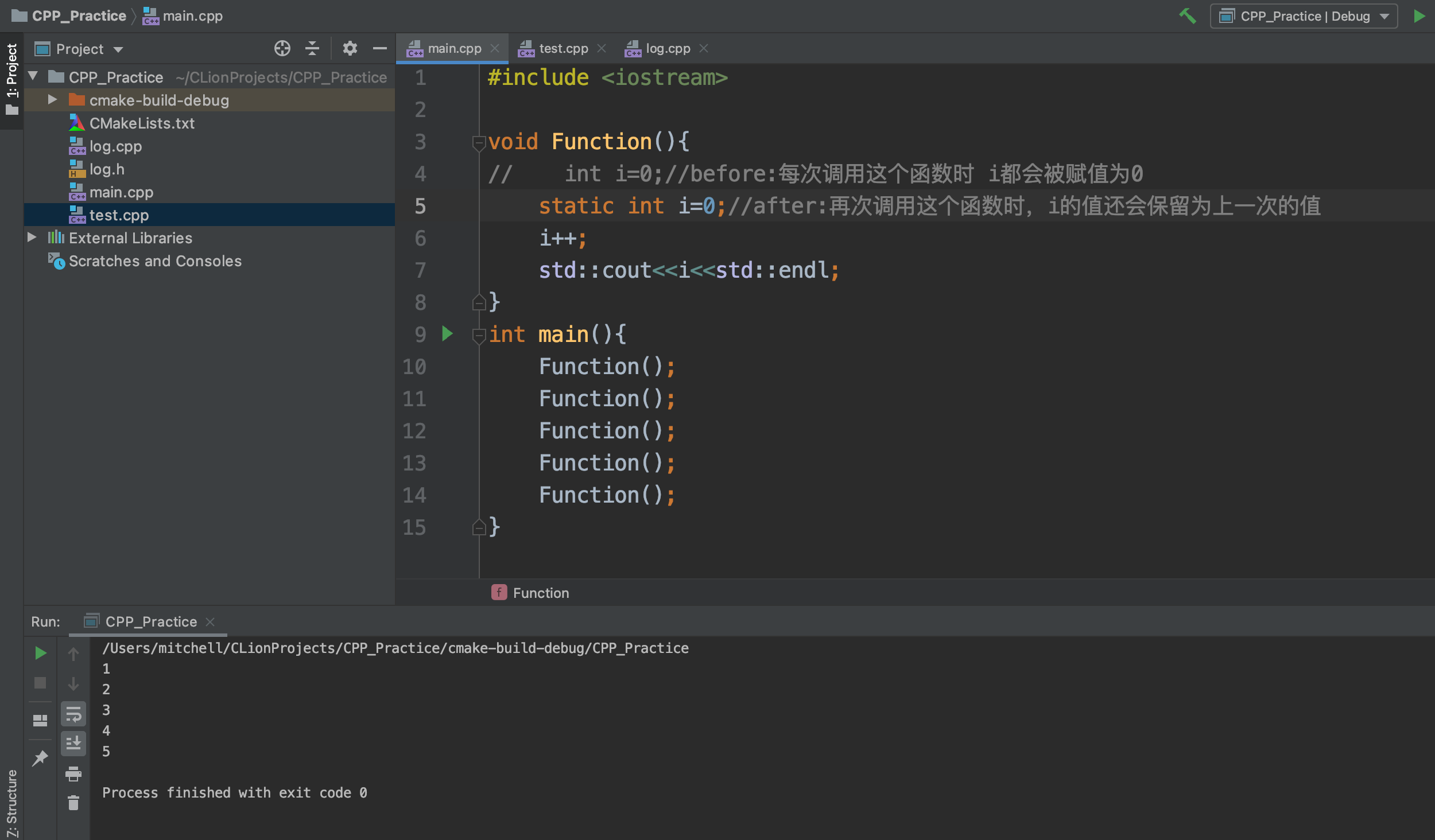Hide the Project tool window
1435x840 pixels.
point(380,48)
